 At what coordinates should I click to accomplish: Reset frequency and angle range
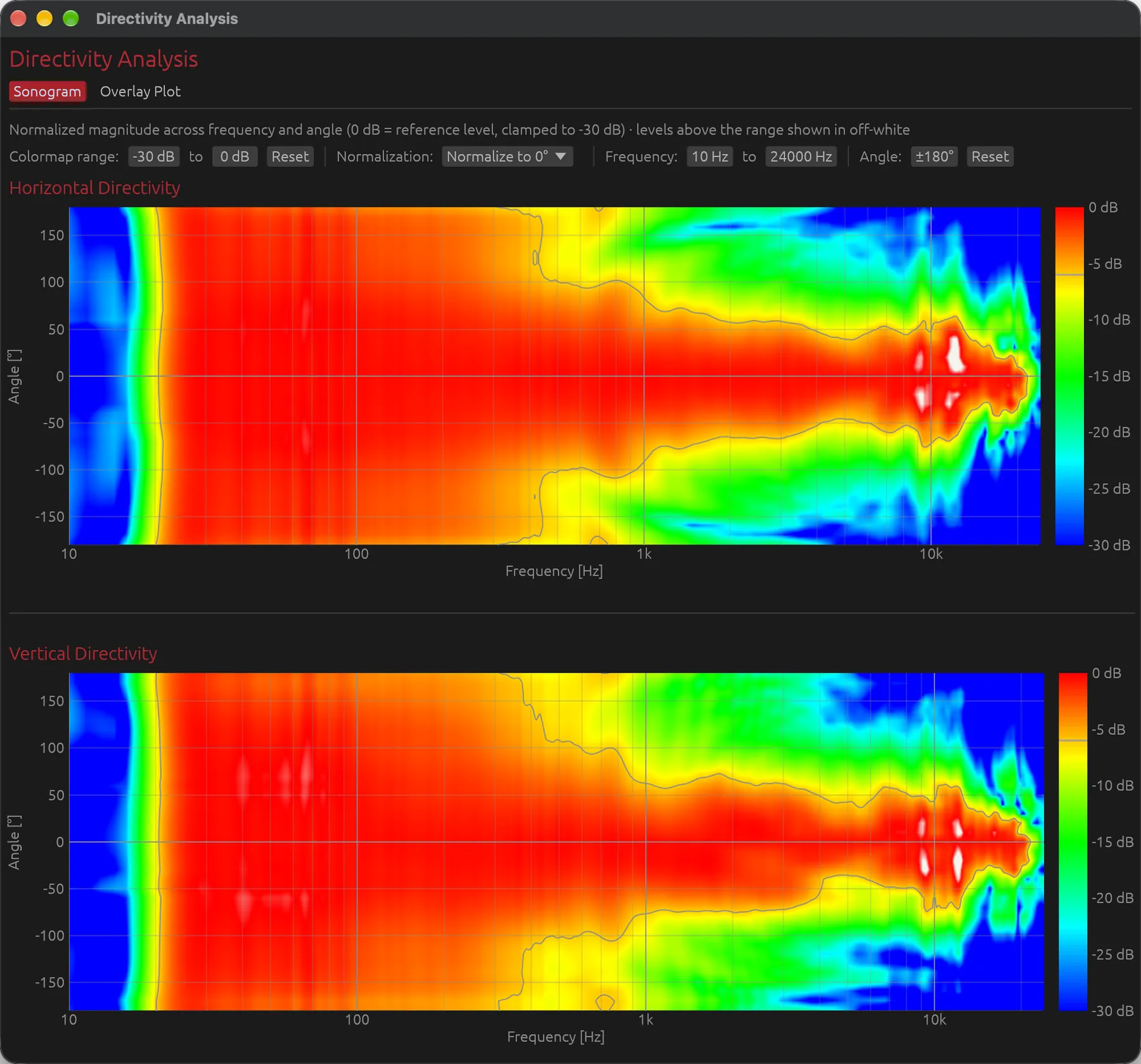(990, 157)
